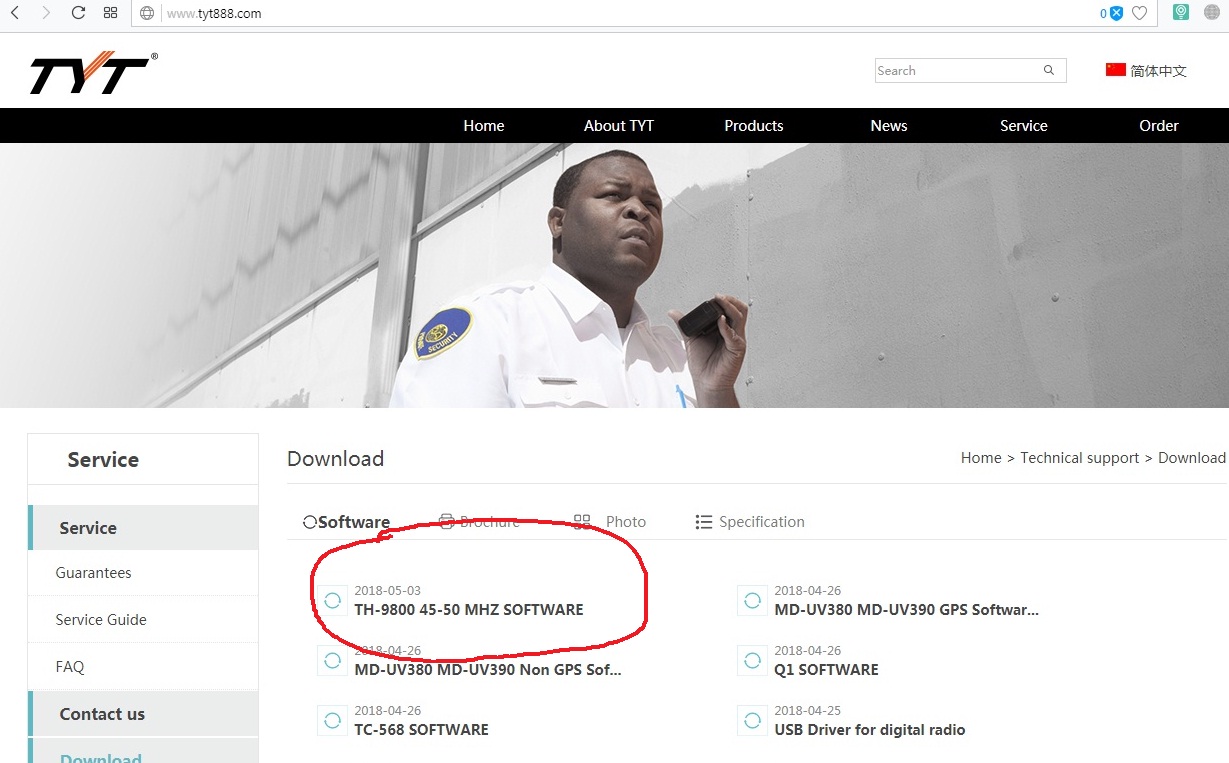1229x763 pixels.
Task: Switch to the Software tab
Action: click(346, 522)
